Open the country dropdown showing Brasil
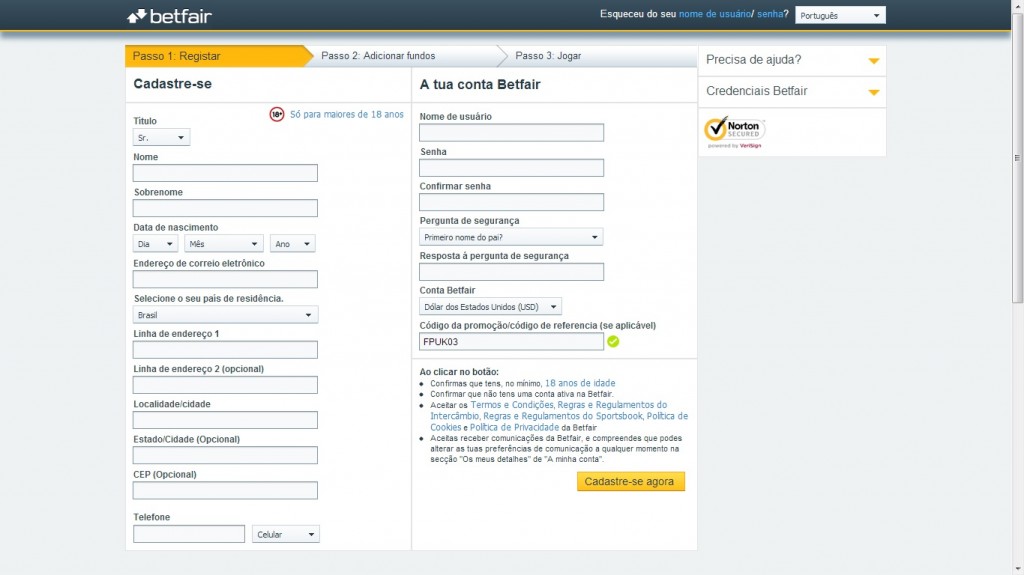 pyautogui.click(x=225, y=315)
